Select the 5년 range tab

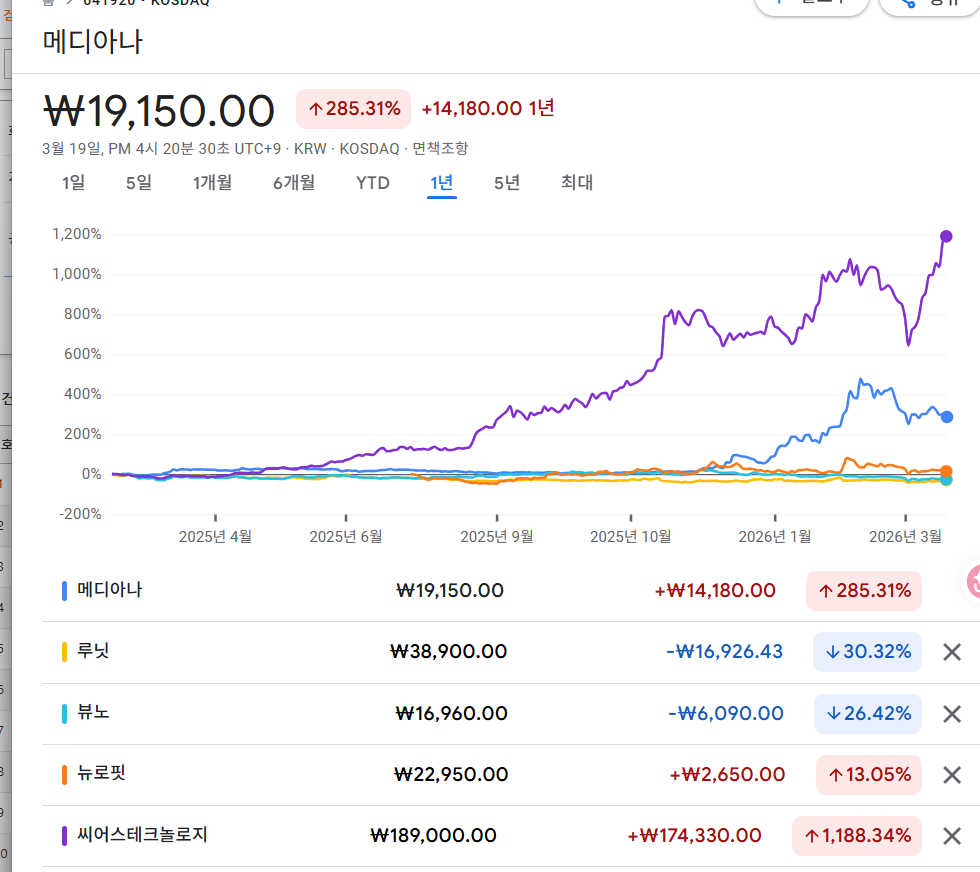[x=507, y=183]
